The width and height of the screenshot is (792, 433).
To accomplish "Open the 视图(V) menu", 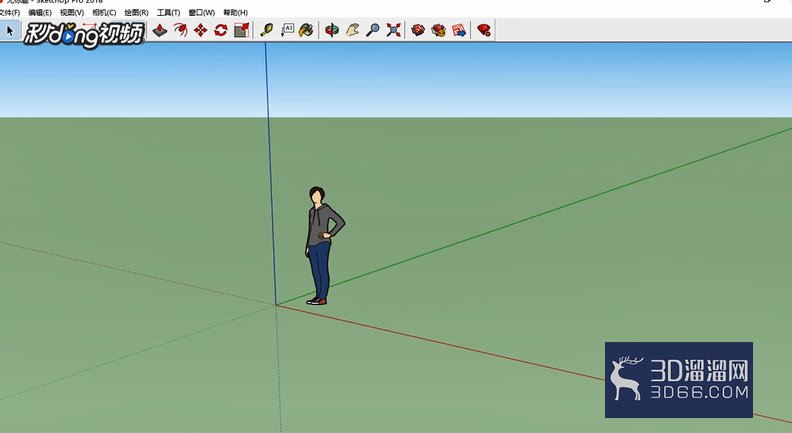I will 72,13.
